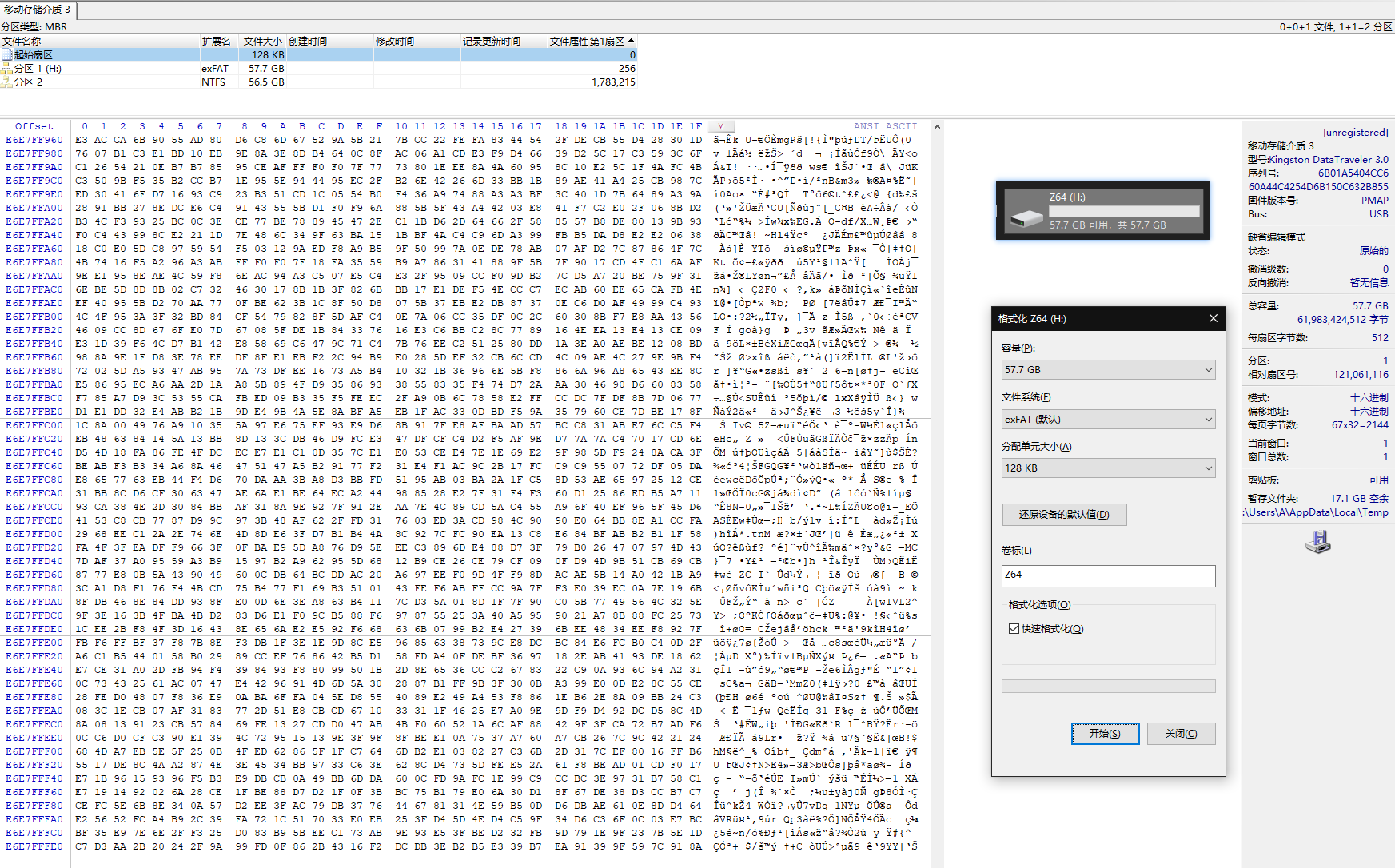
Task: Click the sort arrow on 第1扇区 column
Action: (x=631, y=41)
